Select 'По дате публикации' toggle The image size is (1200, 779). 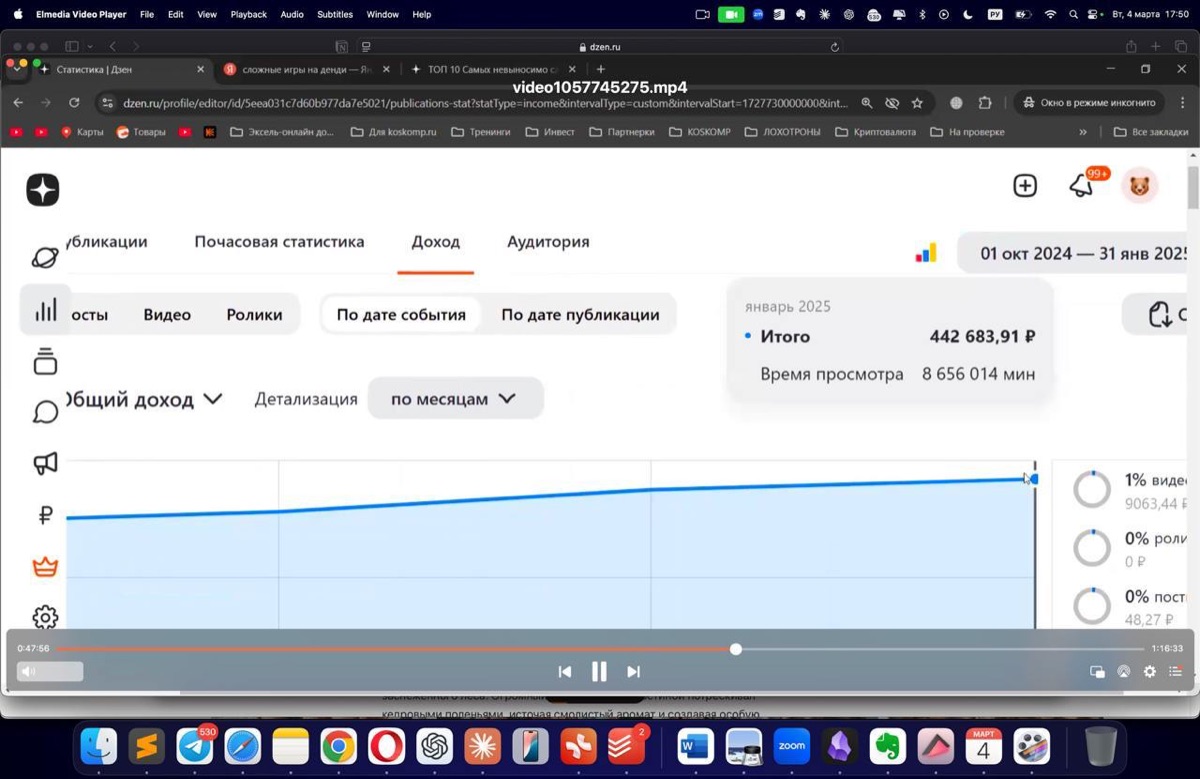coord(580,314)
